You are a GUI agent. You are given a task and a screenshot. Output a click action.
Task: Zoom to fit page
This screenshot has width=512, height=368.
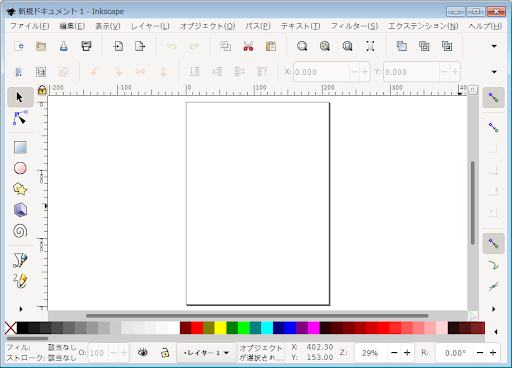347,46
